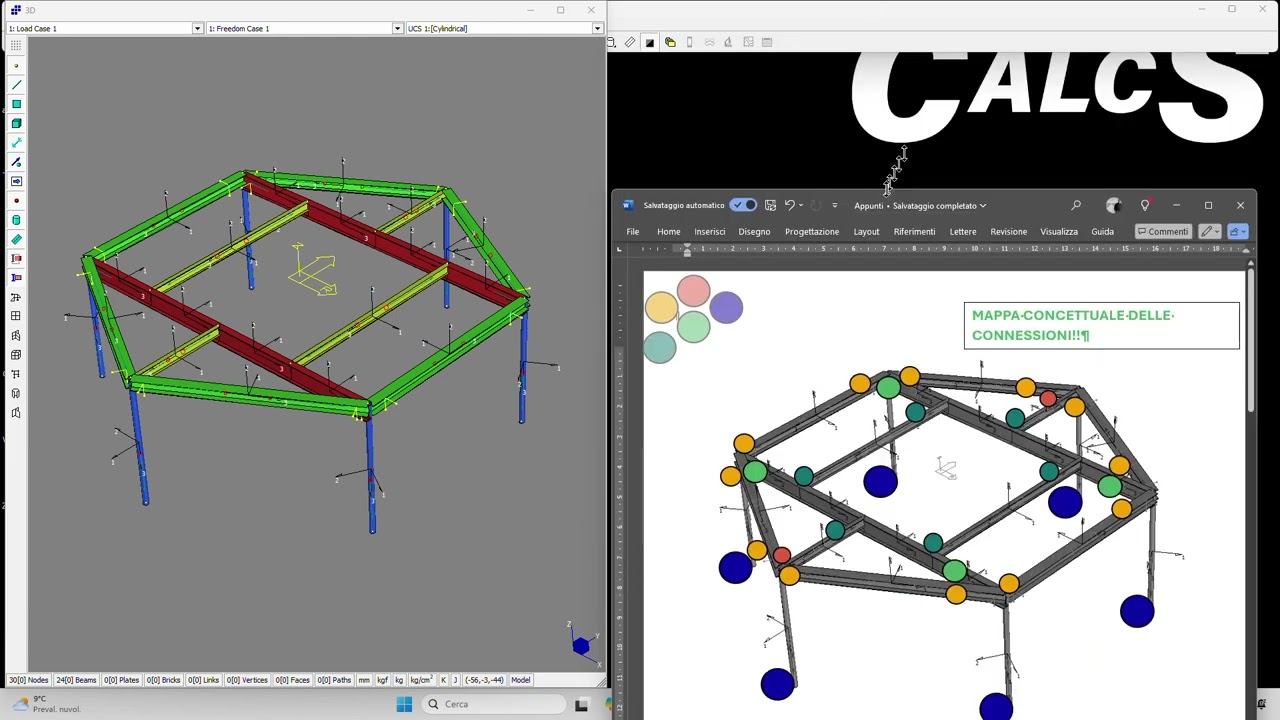Switch to the Disegno tab
Screen dimensions: 1280x720
coord(754,231)
